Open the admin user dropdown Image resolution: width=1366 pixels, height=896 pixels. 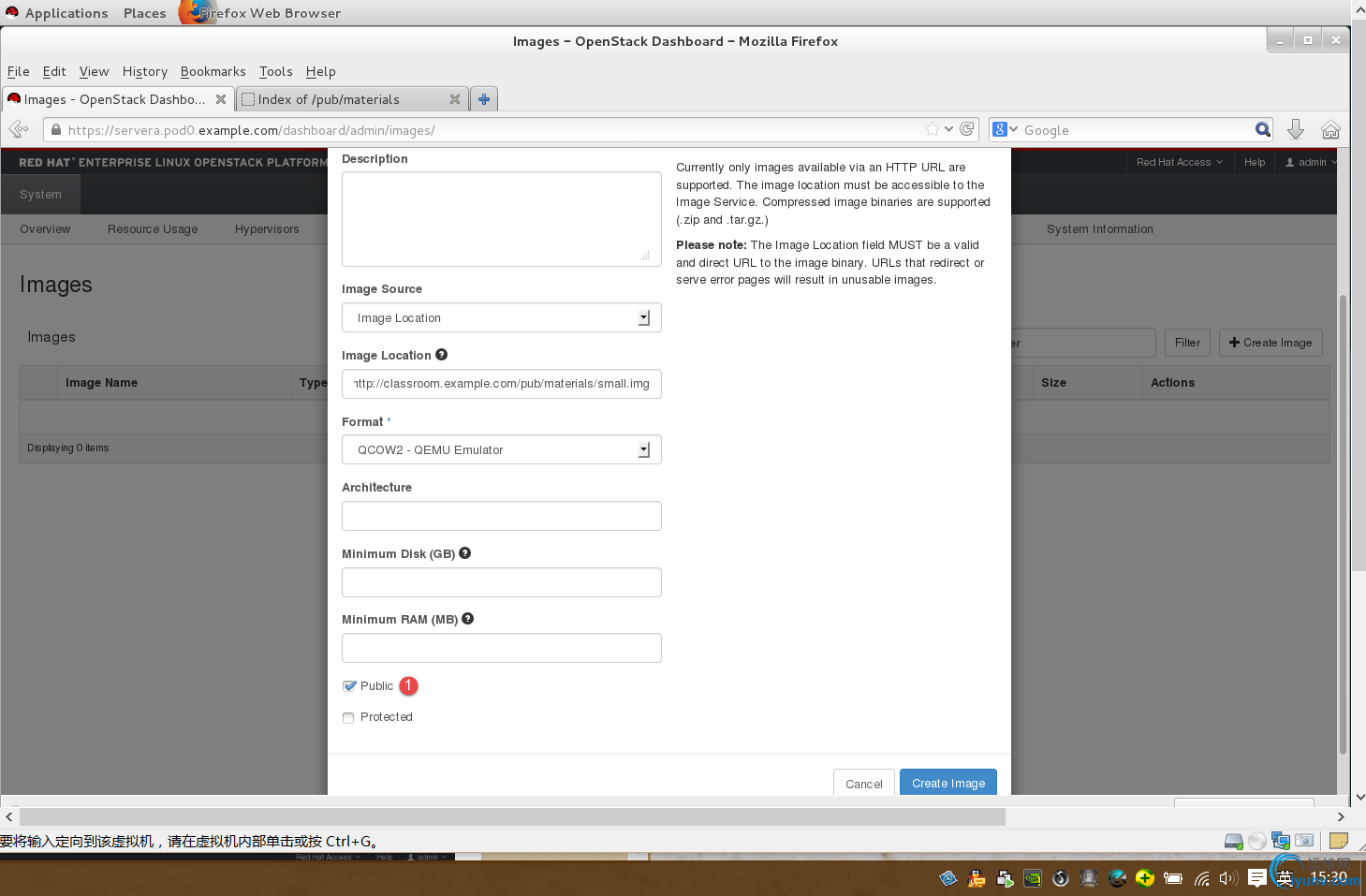coord(1311,162)
